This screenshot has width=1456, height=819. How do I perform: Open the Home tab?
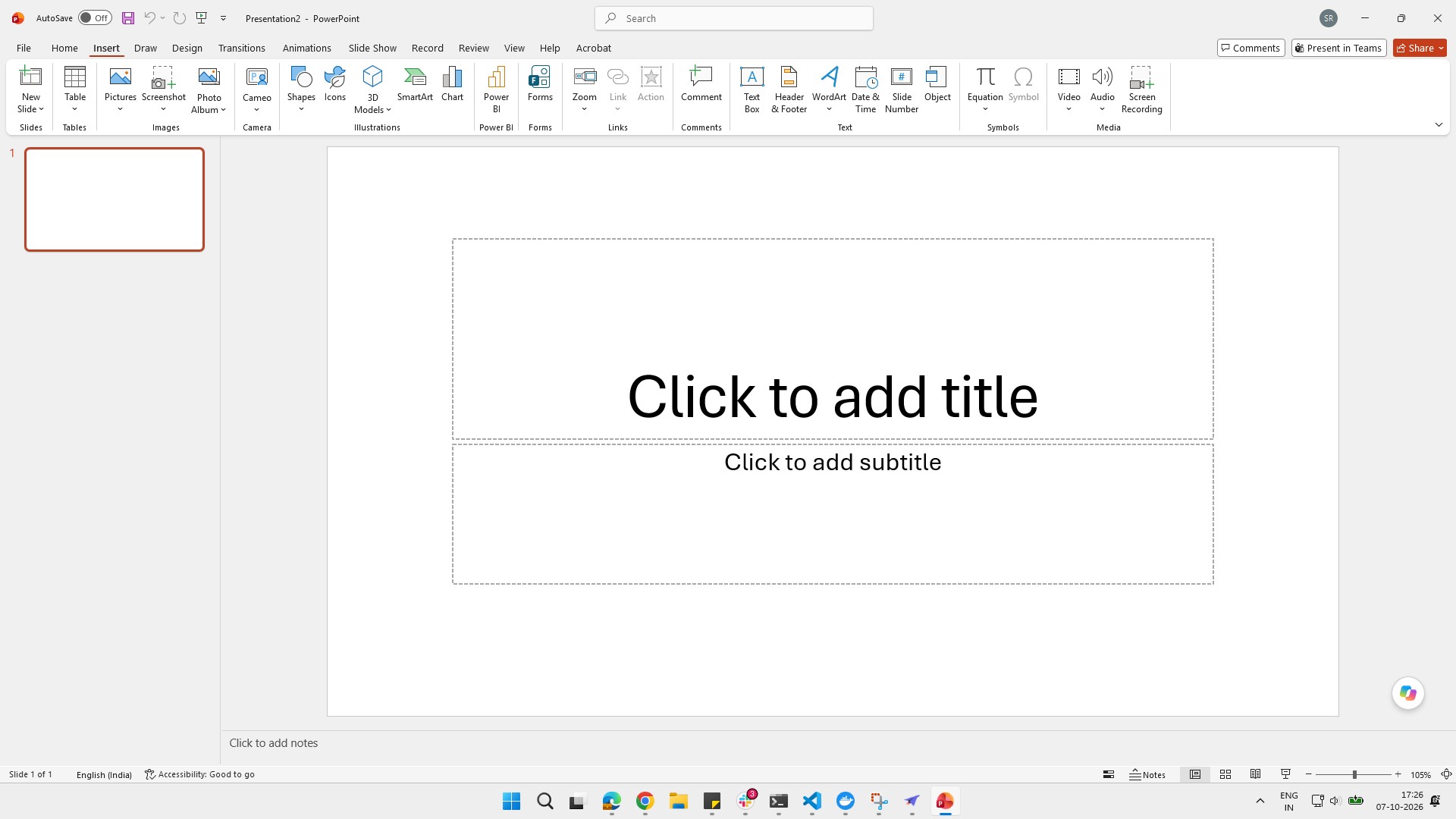64,48
